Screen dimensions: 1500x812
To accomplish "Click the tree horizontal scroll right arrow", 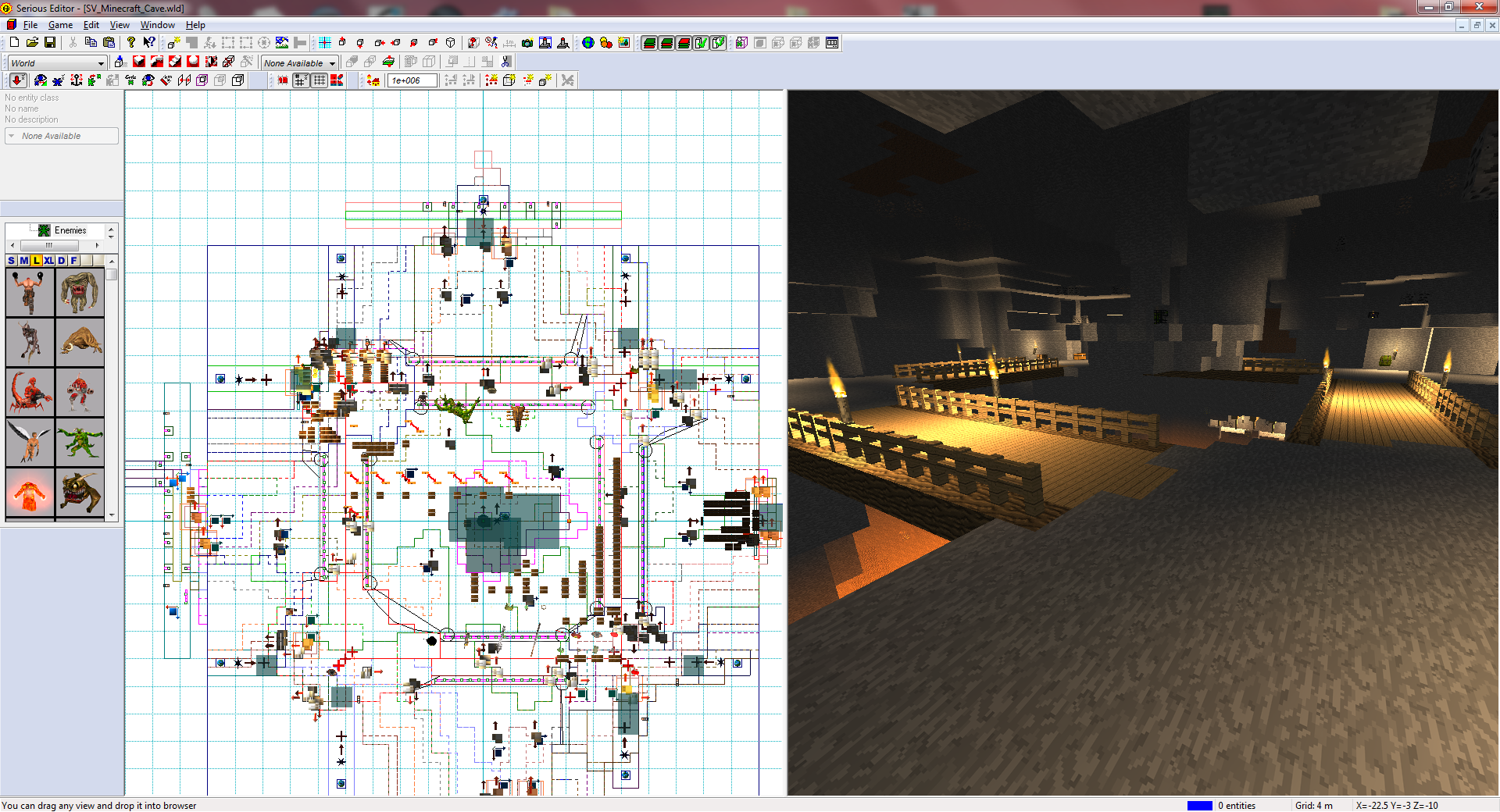I will 97,245.
